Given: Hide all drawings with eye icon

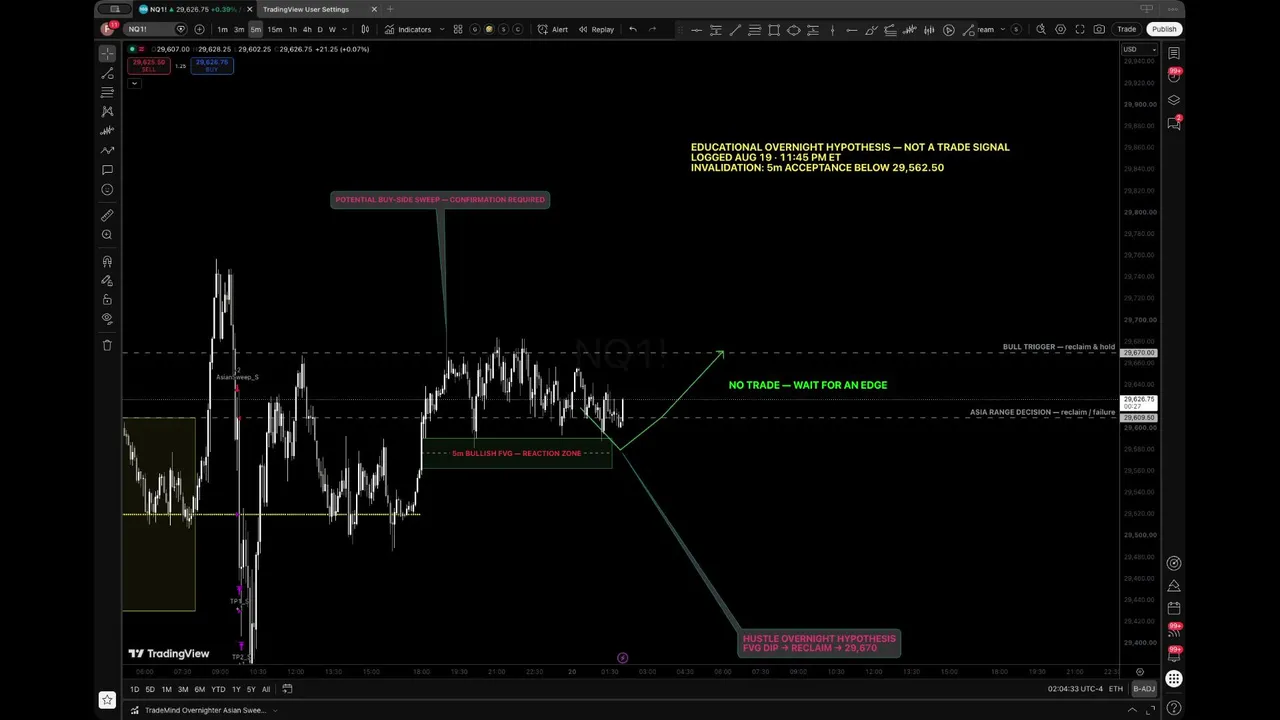Looking at the screenshot, I should pyautogui.click(x=107, y=318).
